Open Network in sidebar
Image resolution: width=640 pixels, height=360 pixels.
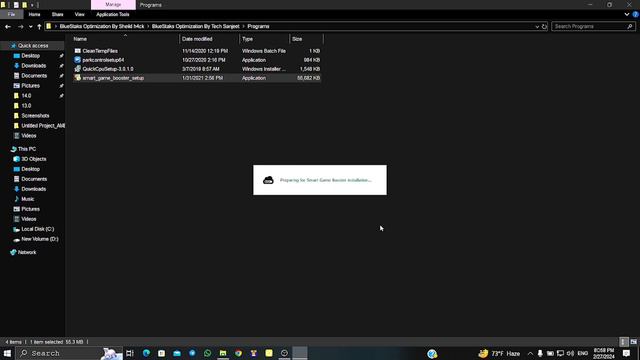[27, 253]
